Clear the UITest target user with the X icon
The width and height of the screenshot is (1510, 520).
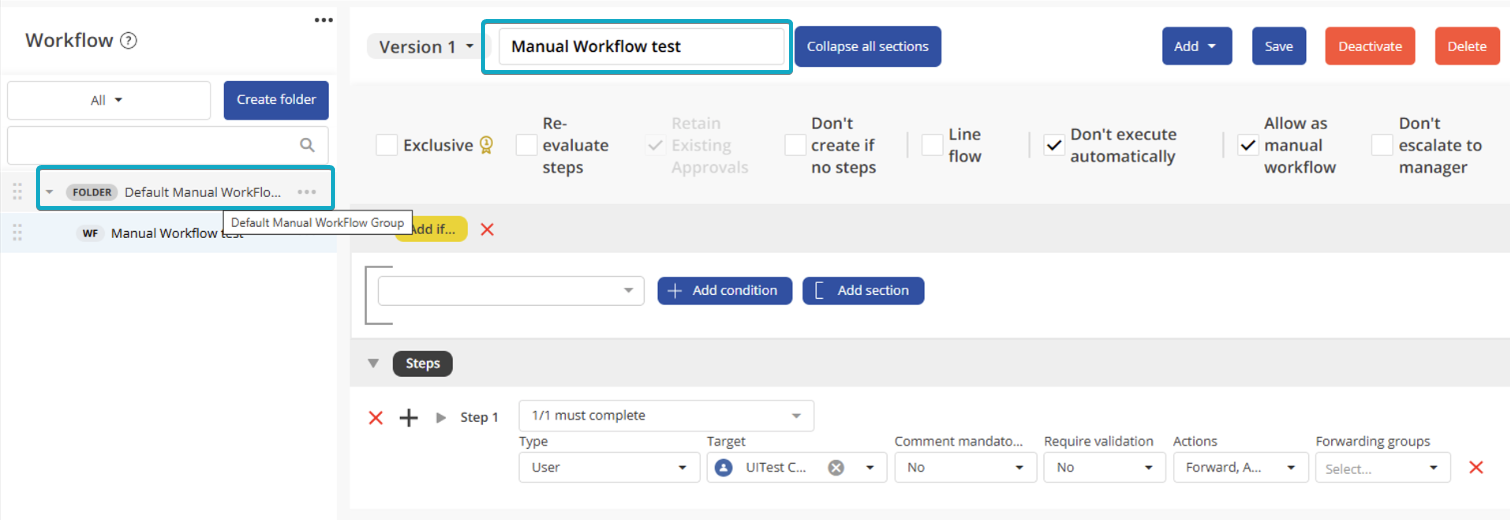836,467
